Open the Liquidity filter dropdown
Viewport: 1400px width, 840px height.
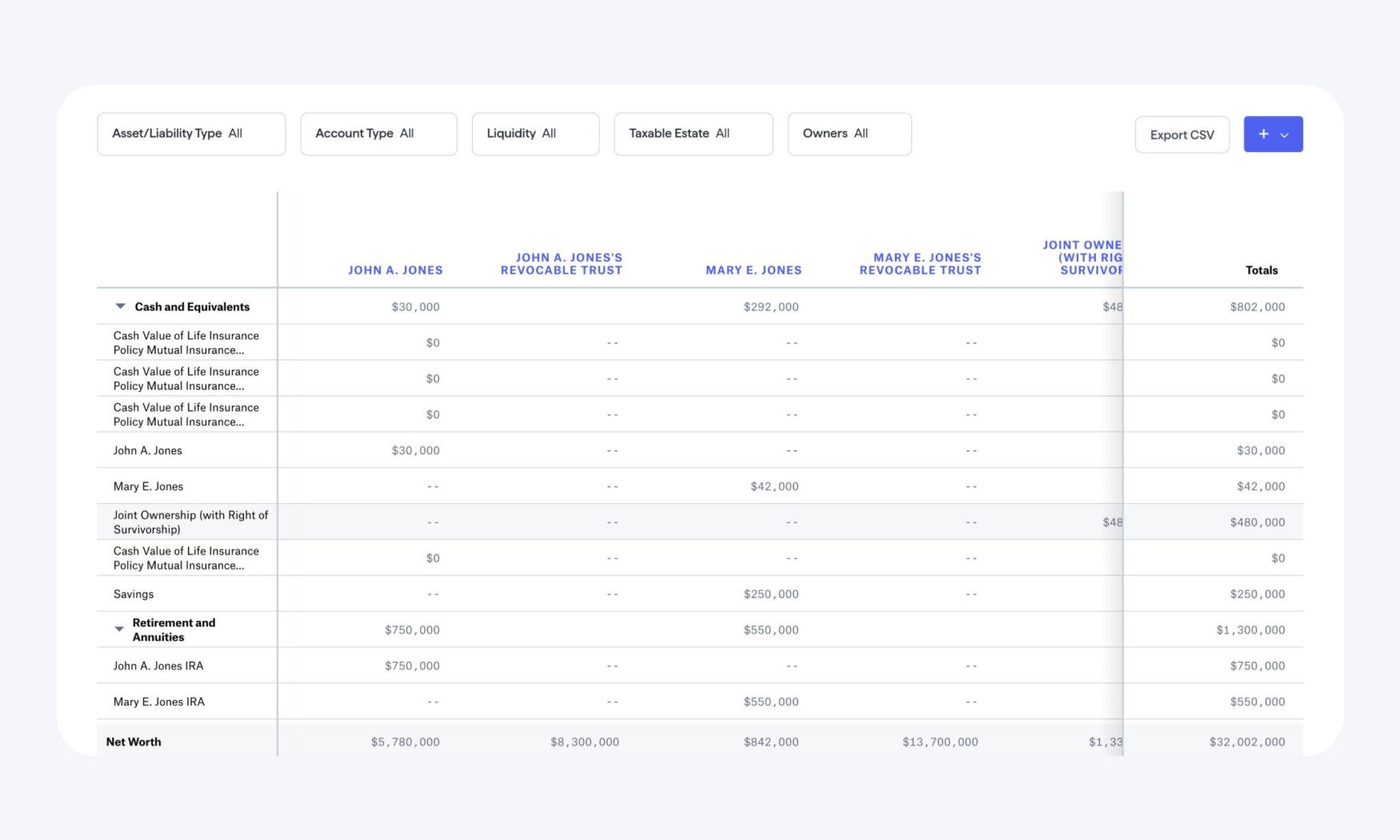(x=534, y=134)
